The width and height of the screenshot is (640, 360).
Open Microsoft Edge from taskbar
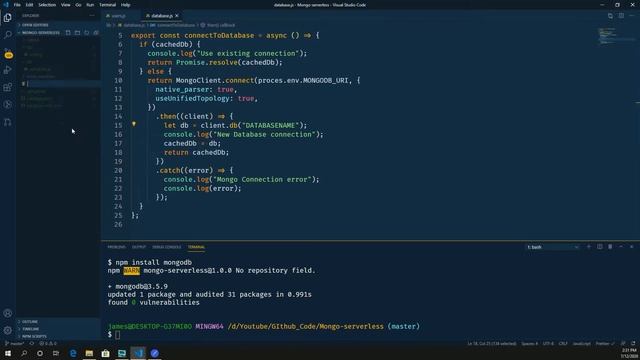(73, 353)
